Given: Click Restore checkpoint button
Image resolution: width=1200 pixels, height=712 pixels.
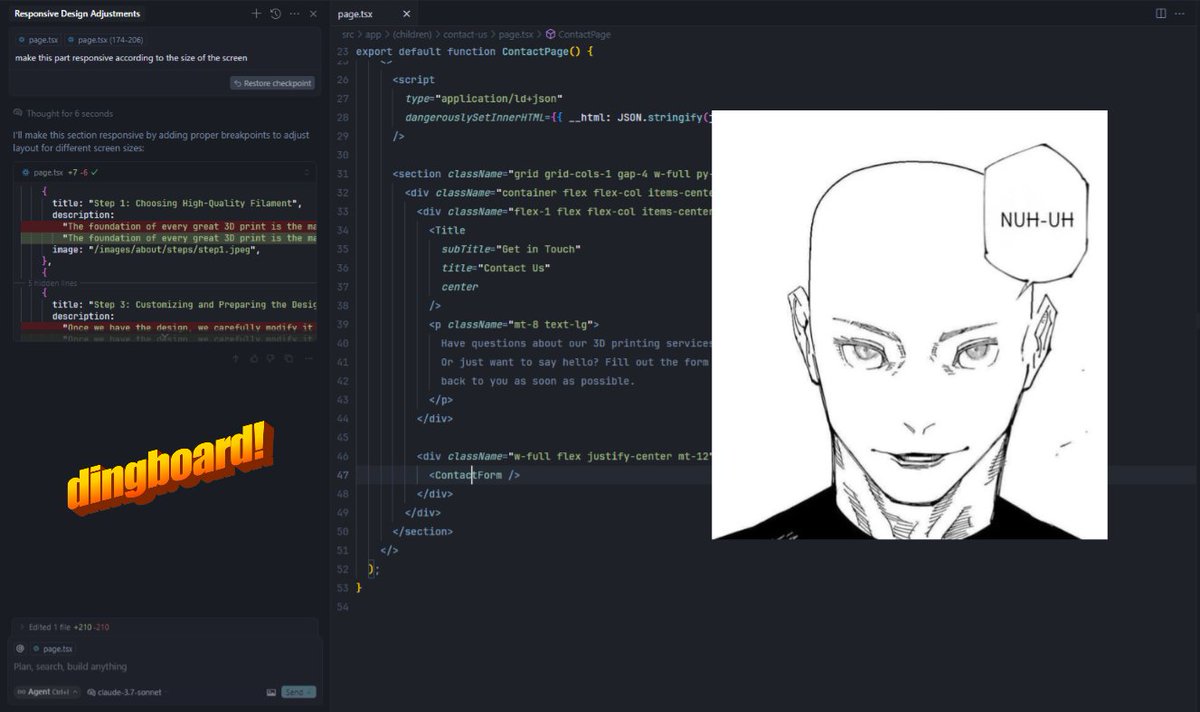Looking at the screenshot, I should pyautogui.click(x=272, y=83).
